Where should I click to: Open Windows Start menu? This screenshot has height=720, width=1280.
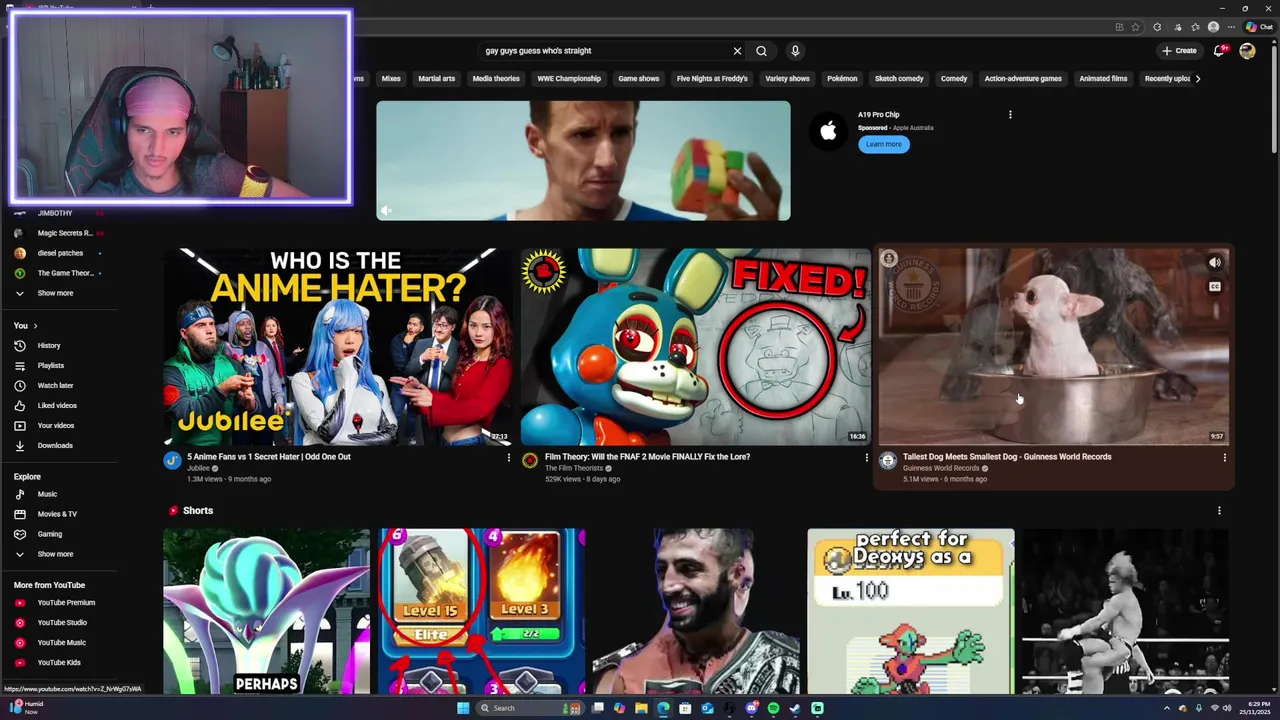pos(463,708)
